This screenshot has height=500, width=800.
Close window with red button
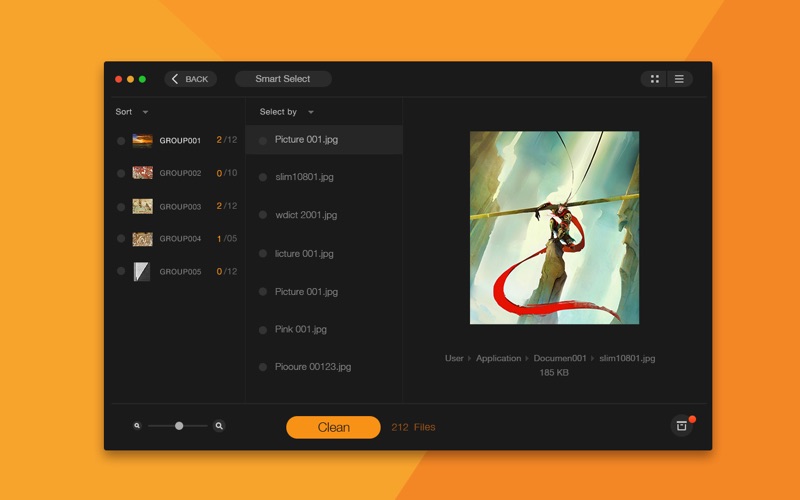pyautogui.click(x=118, y=79)
